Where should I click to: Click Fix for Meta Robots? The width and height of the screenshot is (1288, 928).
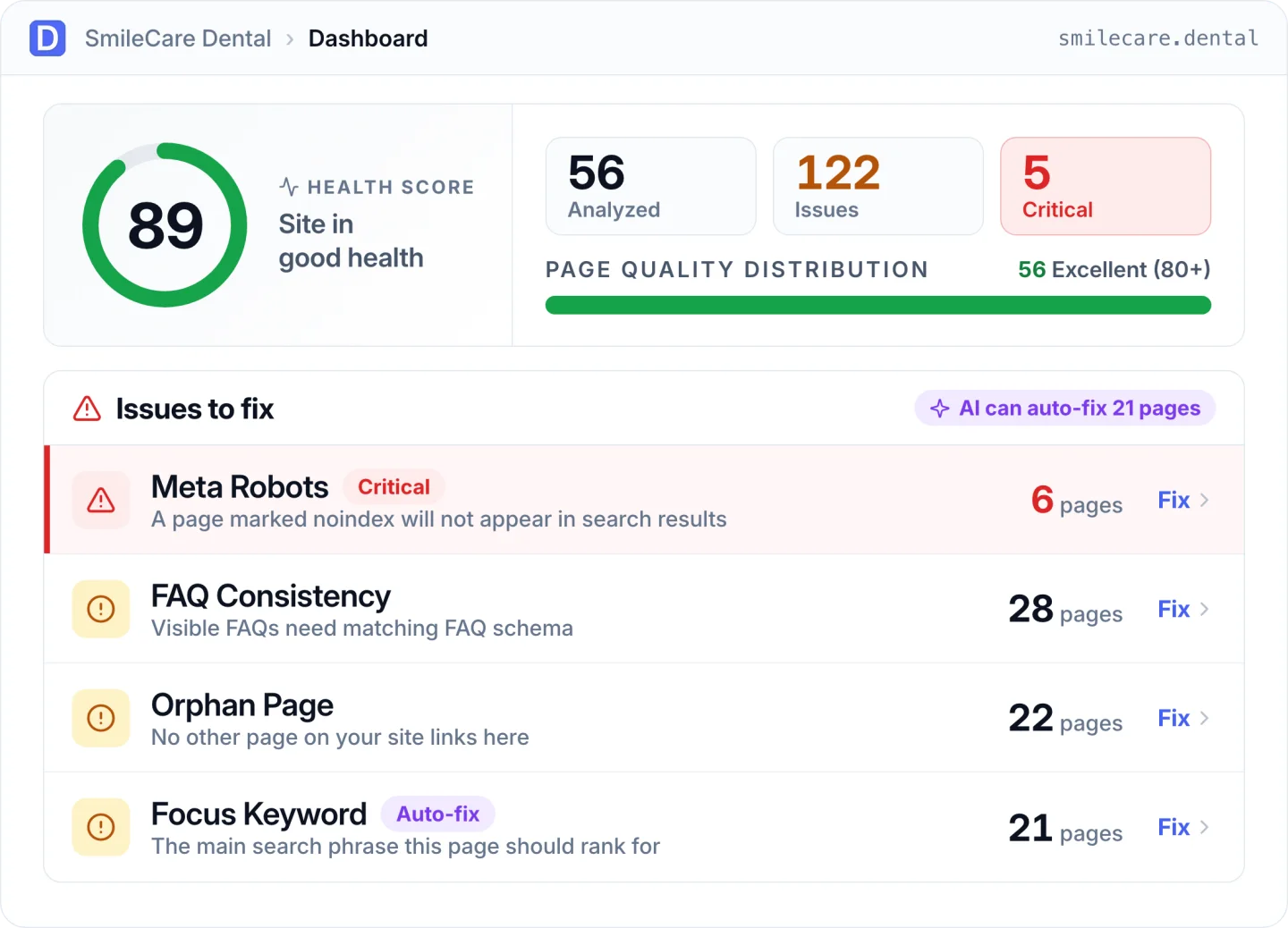1174,500
